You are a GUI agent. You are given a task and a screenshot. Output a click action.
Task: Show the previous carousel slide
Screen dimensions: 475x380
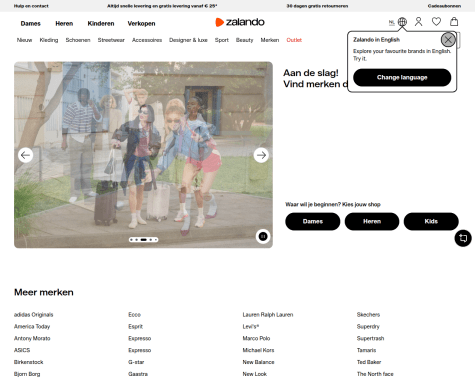click(25, 155)
